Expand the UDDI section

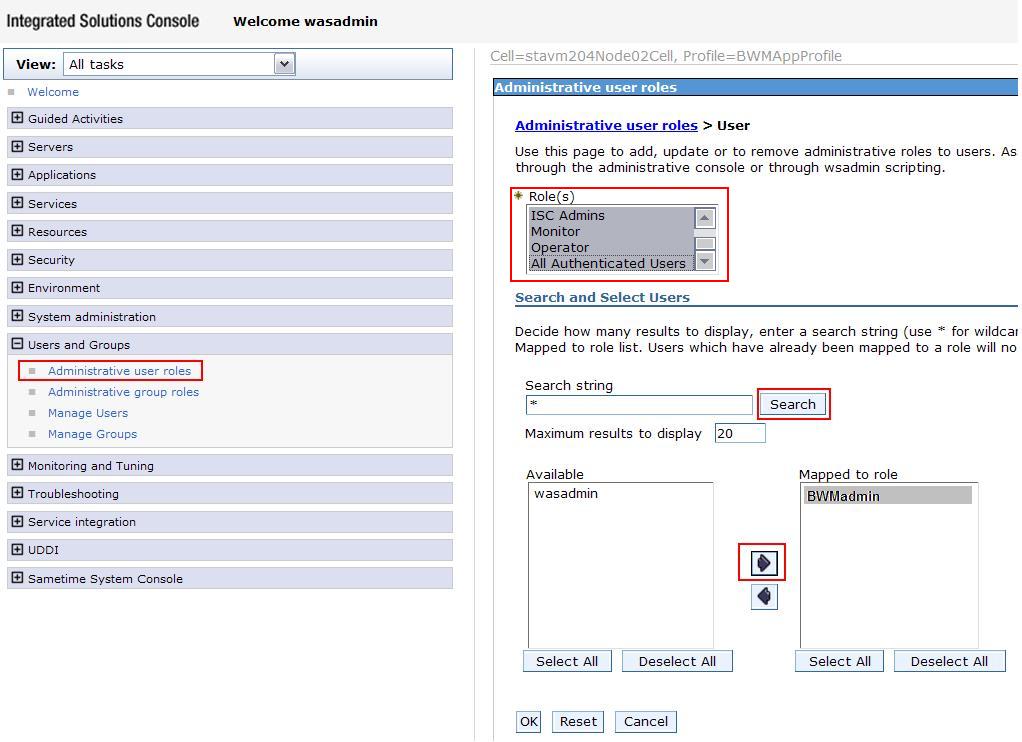pyautogui.click(x=18, y=549)
